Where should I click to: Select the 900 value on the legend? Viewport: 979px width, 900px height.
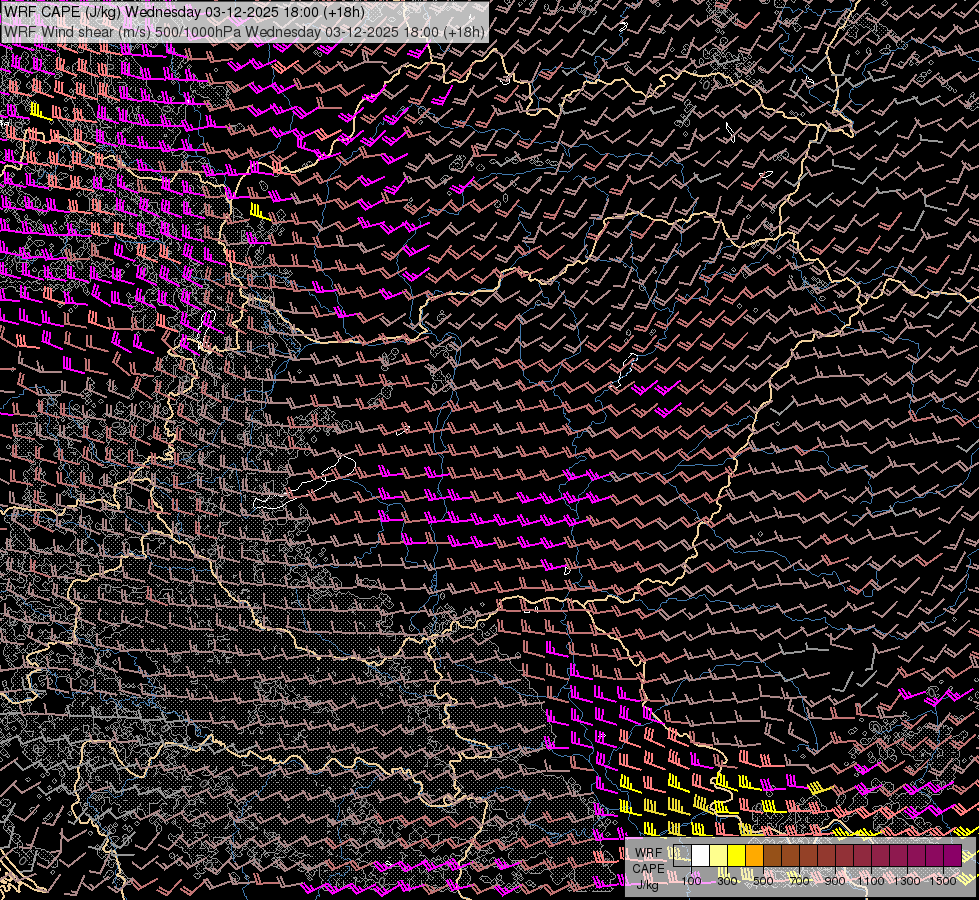pyautogui.click(x=835, y=881)
